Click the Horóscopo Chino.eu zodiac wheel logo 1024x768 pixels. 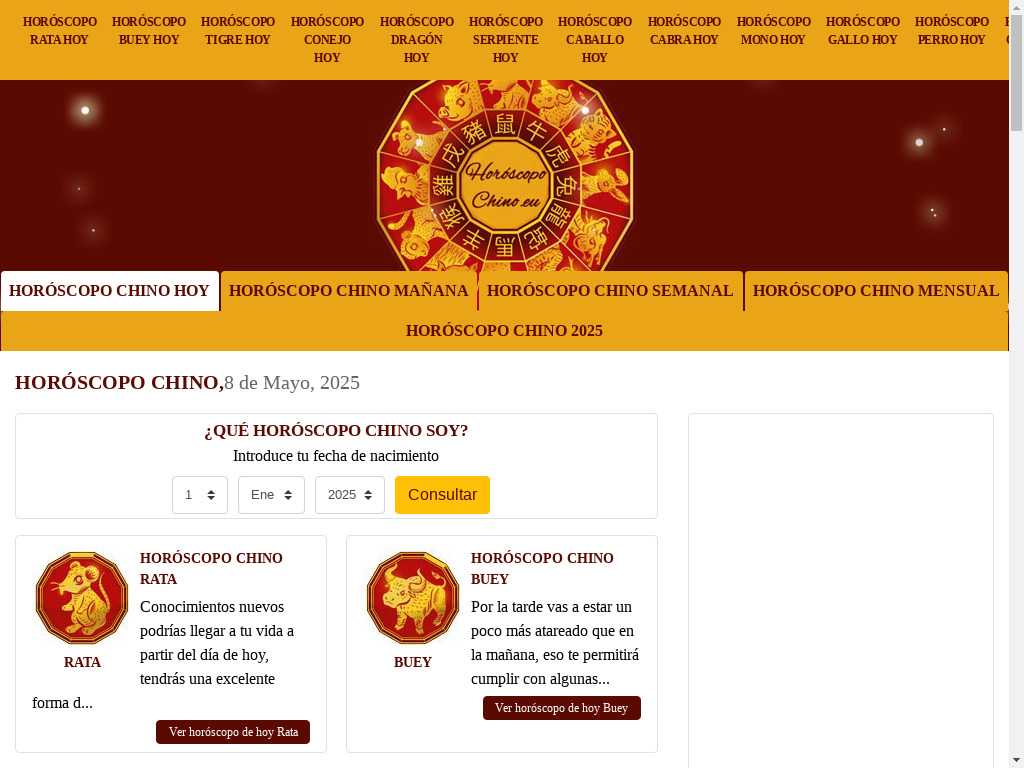pyautogui.click(x=505, y=175)
